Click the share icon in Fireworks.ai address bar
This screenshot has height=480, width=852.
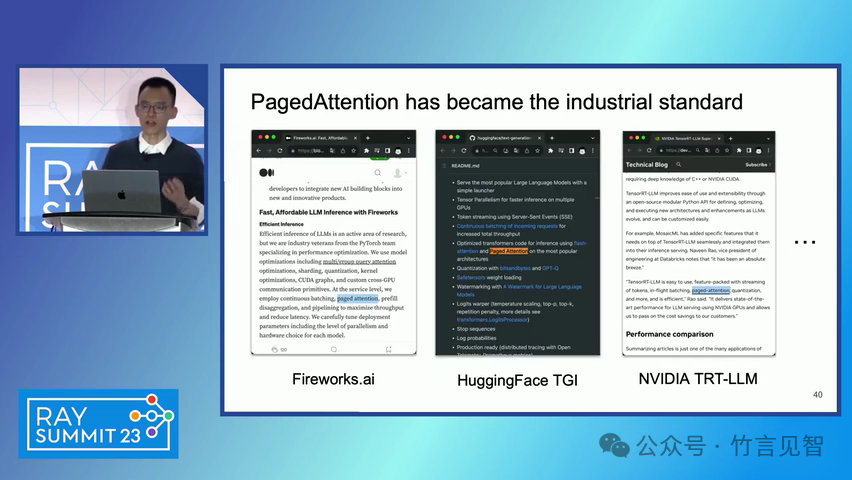343,151
